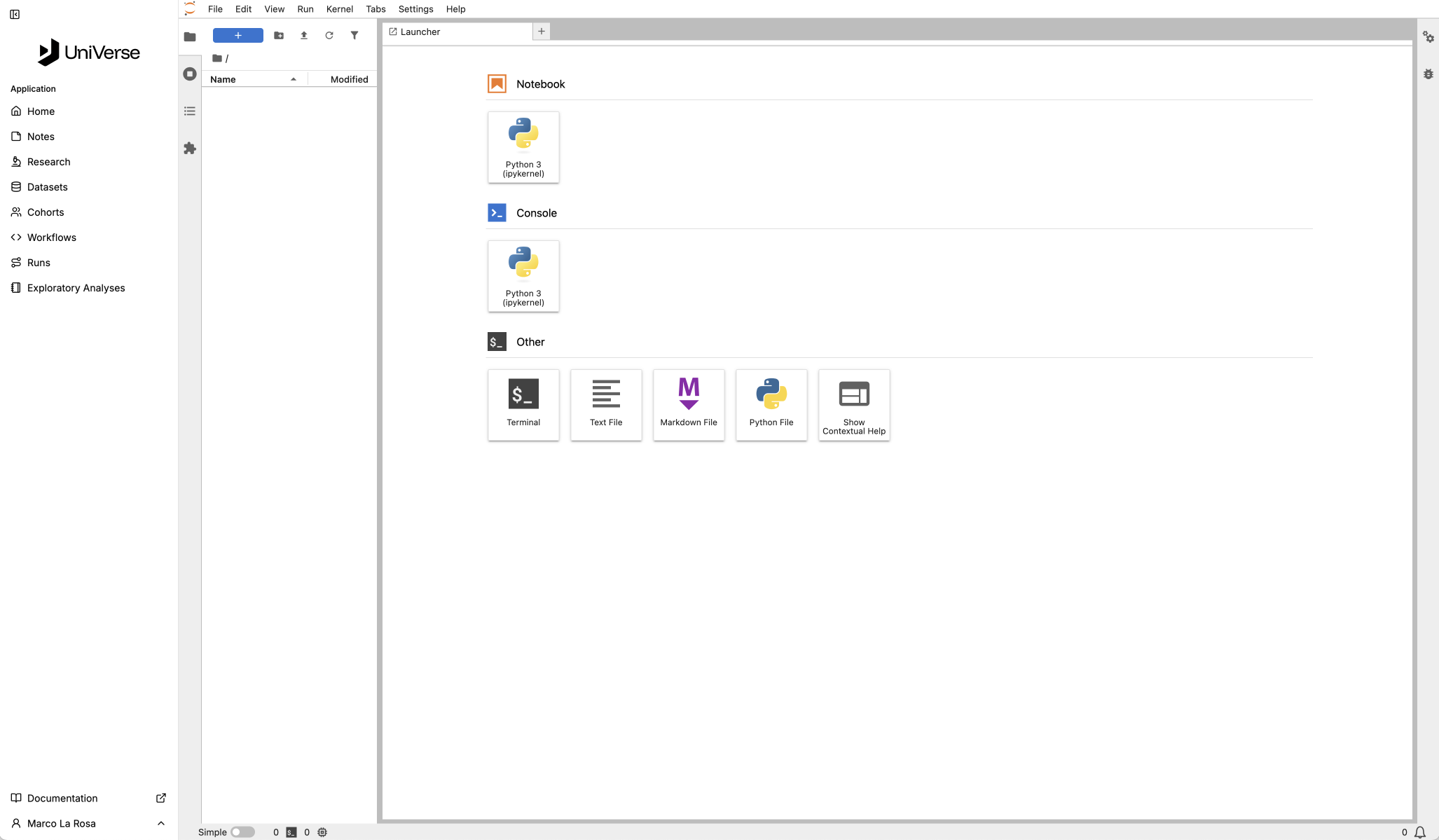Open the Table of Contents sidebar
The image size is (1439, 840).
(x=190, y=111)
